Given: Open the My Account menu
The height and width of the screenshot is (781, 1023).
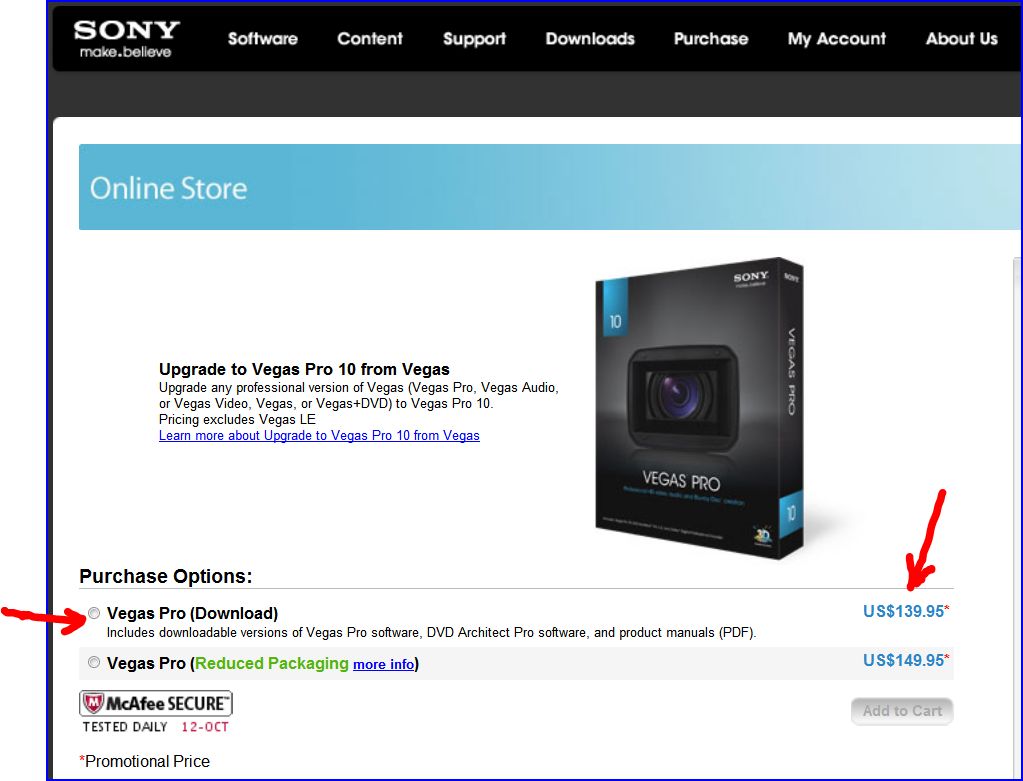Looking at the screenshot, I should click(x=836, y=39).
